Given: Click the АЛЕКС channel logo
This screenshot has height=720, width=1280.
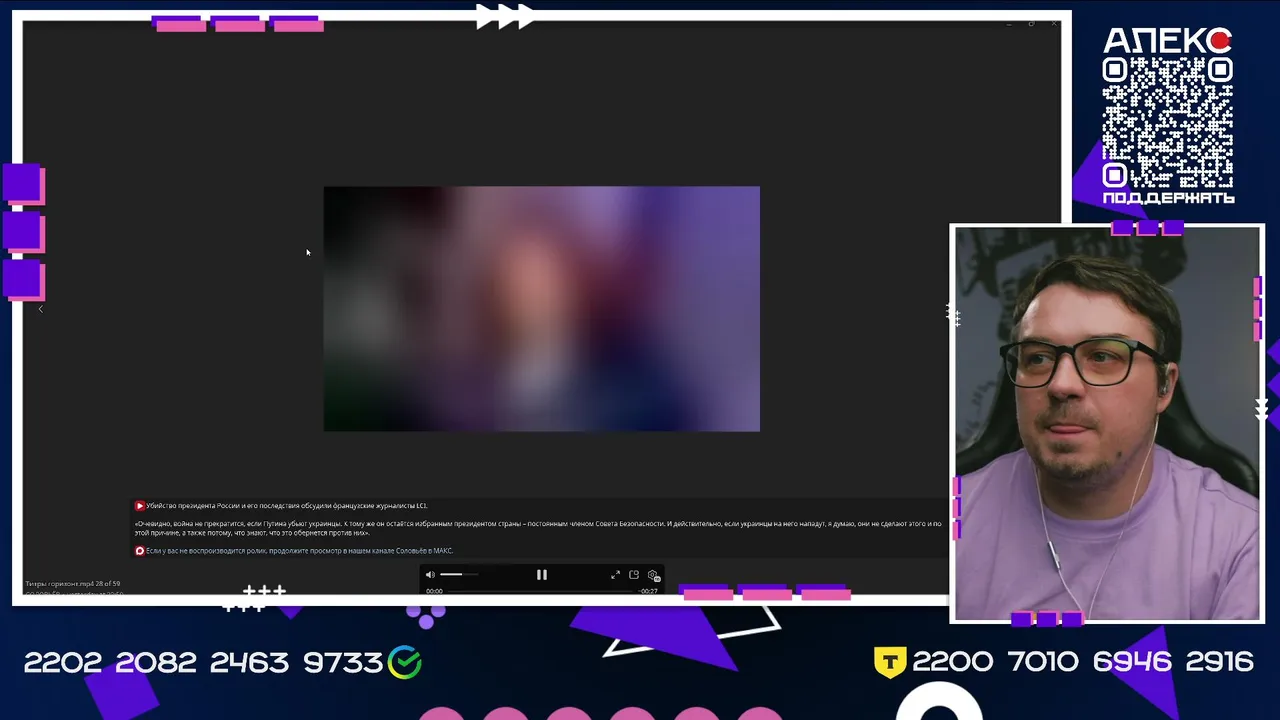Looking at the screenshot, I should pyautogui.click(x=1167, y=40).
